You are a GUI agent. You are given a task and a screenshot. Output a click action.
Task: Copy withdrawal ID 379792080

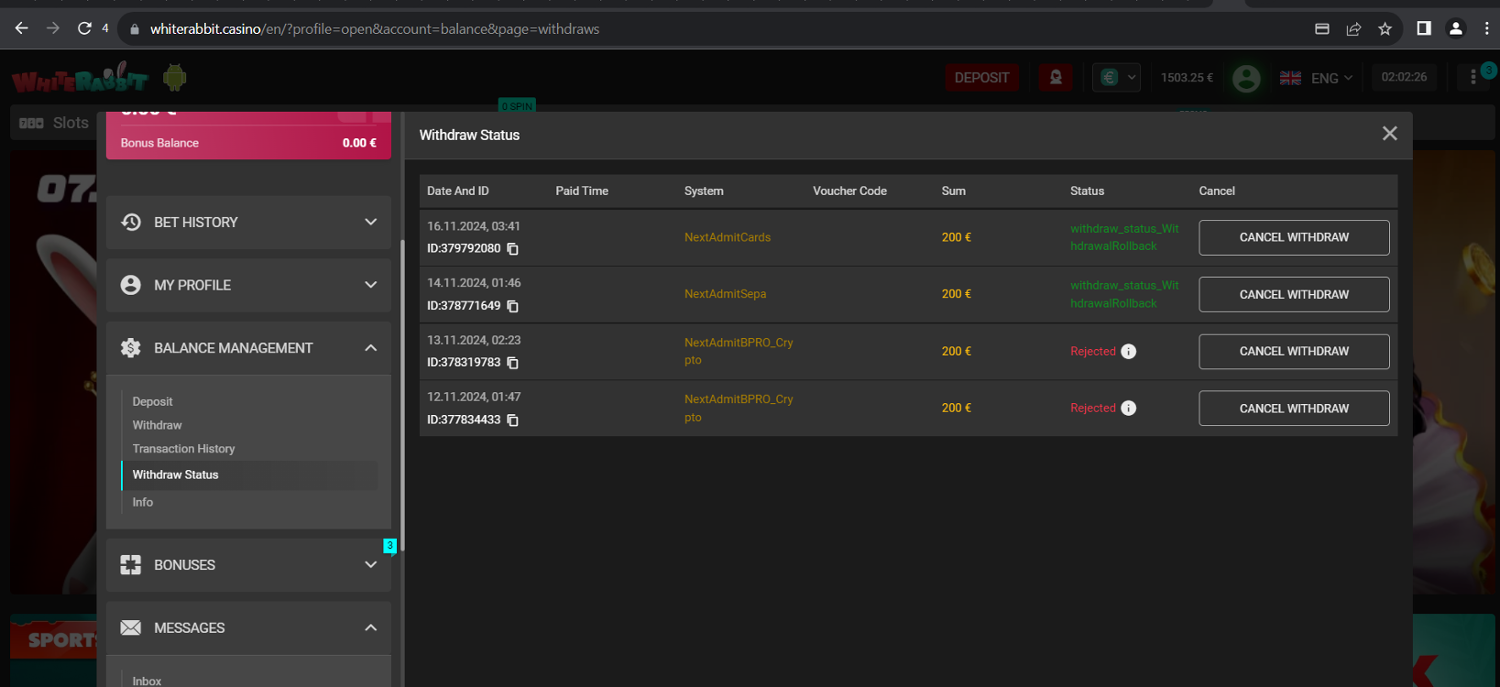[x=513, y=249]
